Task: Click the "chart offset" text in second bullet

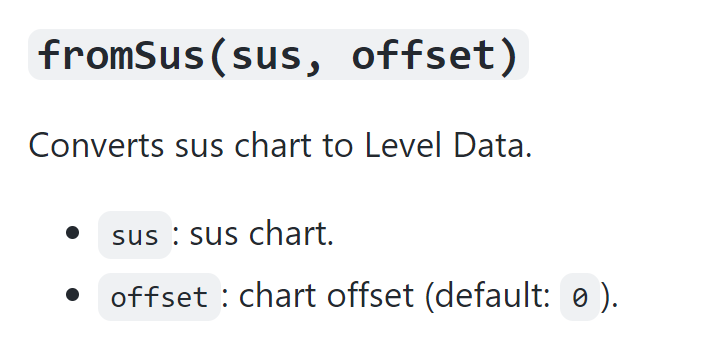Action: click(326, 296)
